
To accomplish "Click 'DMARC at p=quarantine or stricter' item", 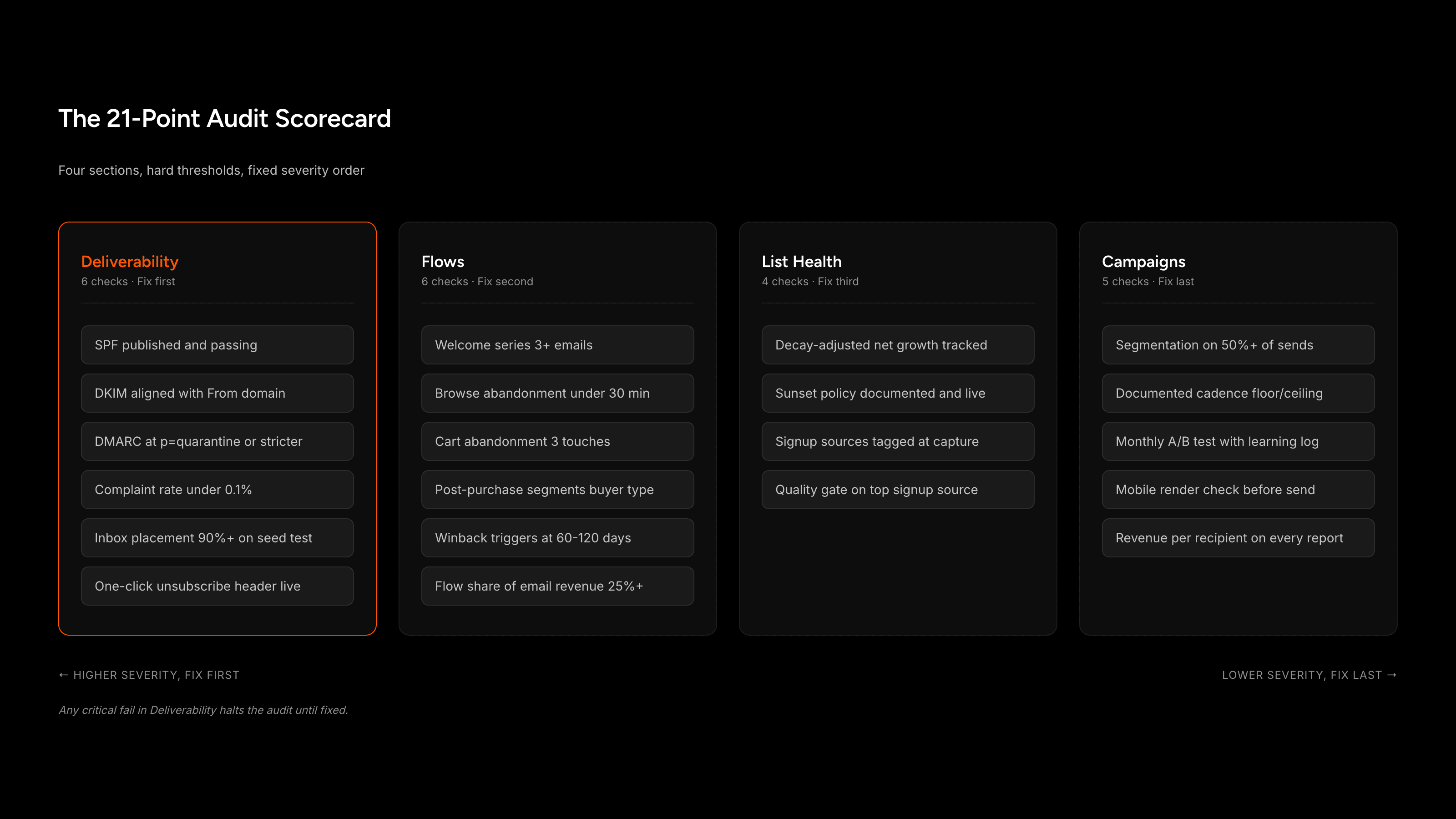I will click(x=217, y=441).
